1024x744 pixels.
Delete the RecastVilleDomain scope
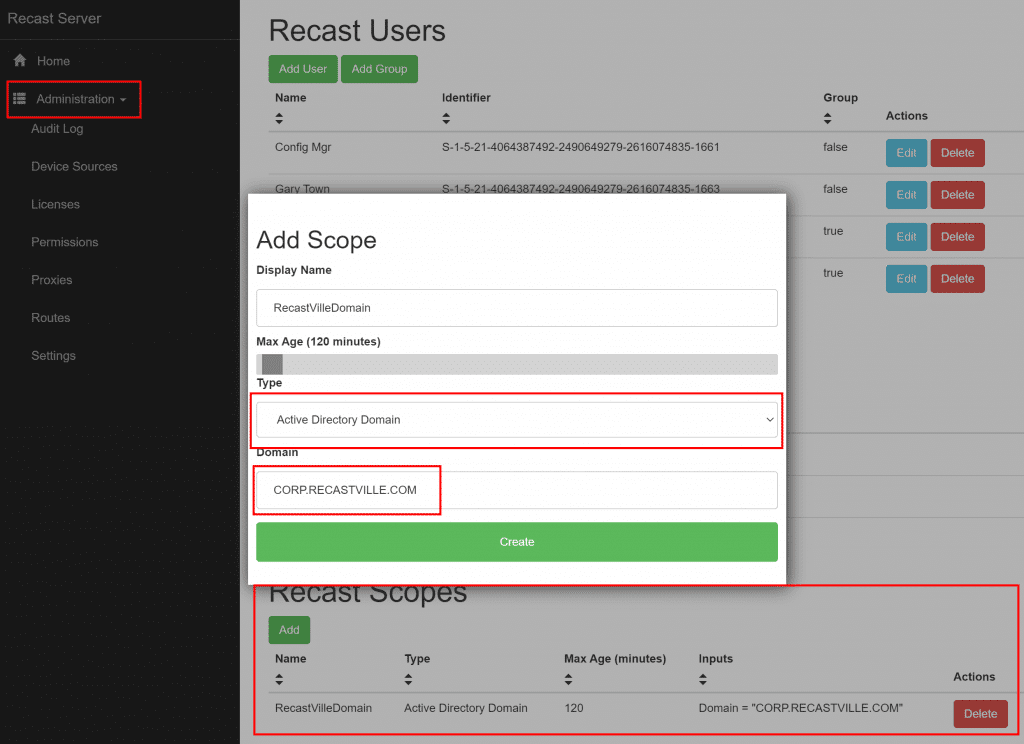point(979,714)
